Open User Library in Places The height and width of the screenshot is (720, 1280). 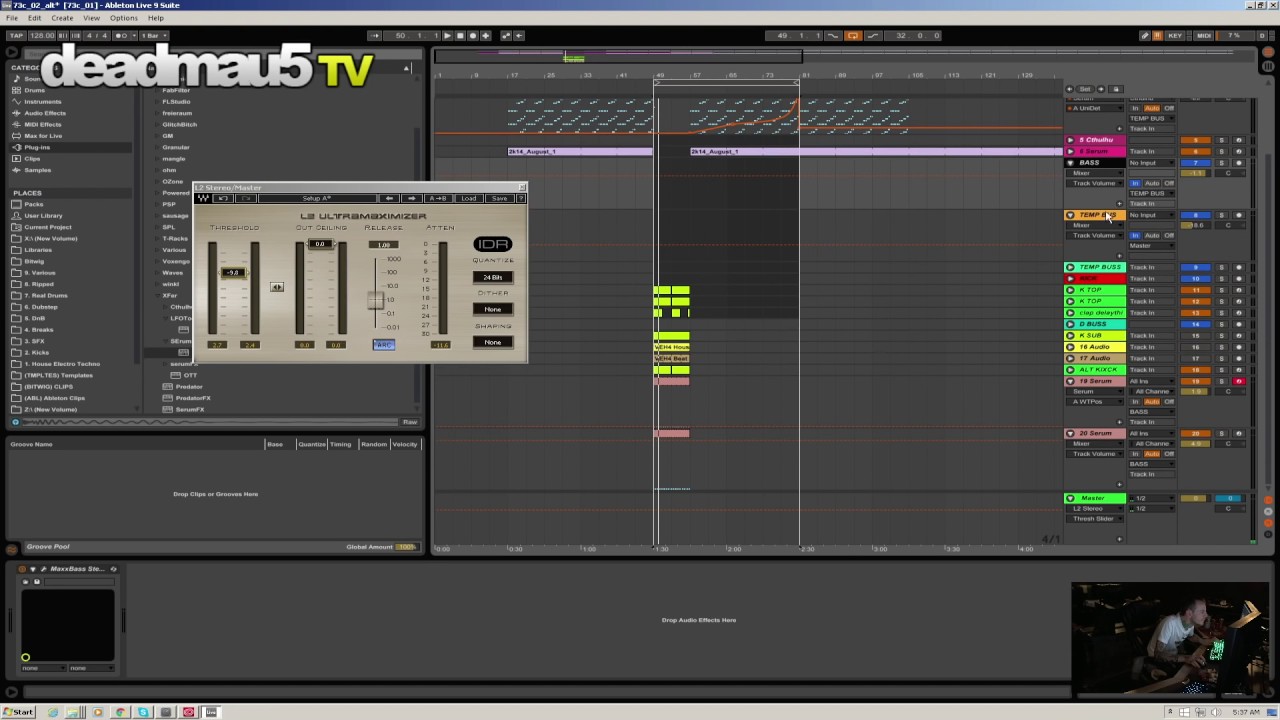tap(43, 215)
